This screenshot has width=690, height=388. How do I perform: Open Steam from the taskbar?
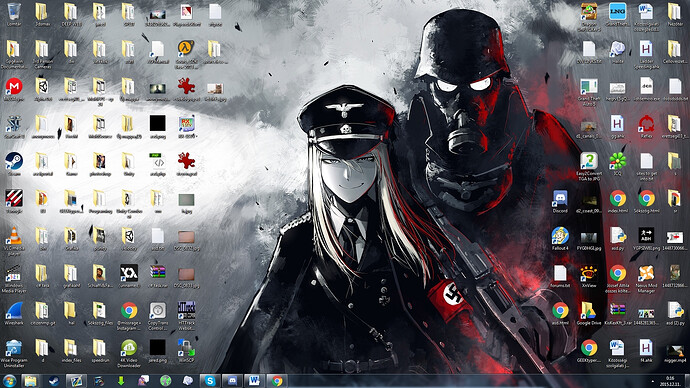tap(54, 381)
